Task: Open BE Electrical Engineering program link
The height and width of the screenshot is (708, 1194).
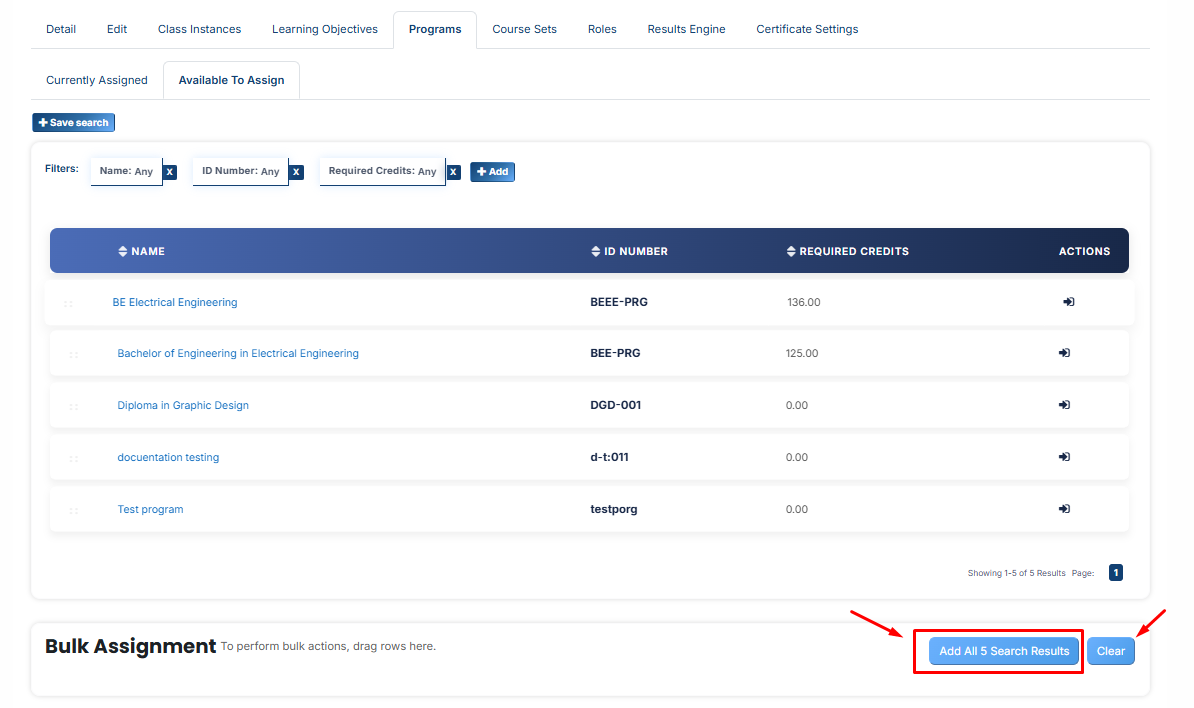Action: (x=175, y=302)
